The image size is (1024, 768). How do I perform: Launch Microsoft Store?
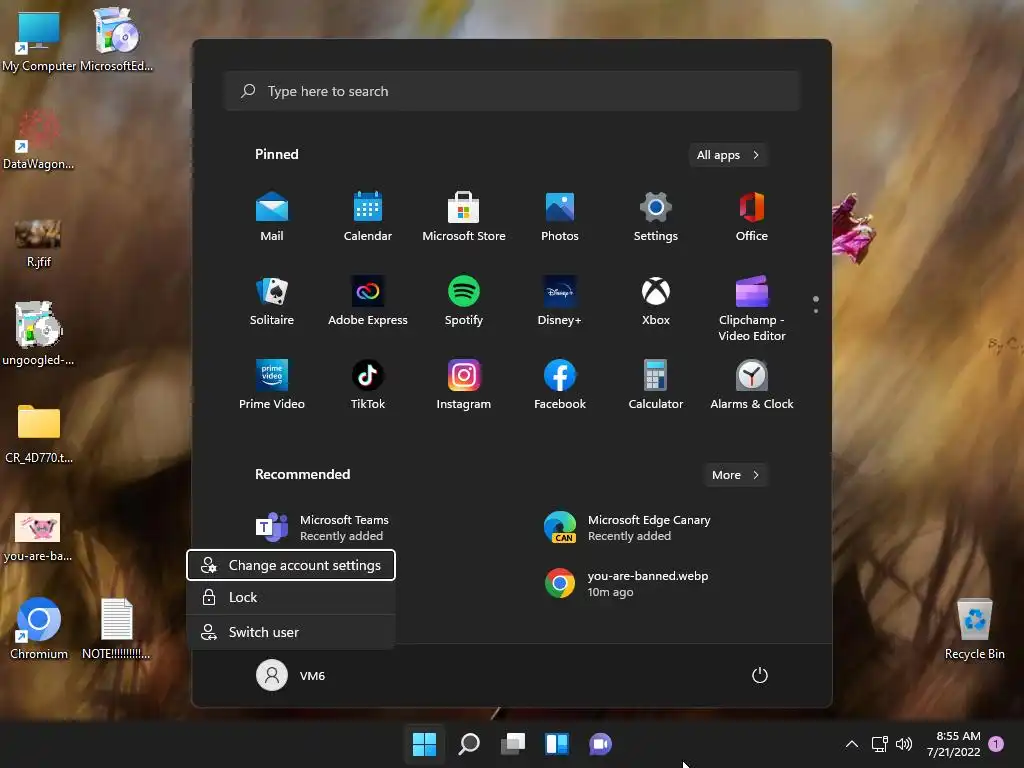coord(464,217)
